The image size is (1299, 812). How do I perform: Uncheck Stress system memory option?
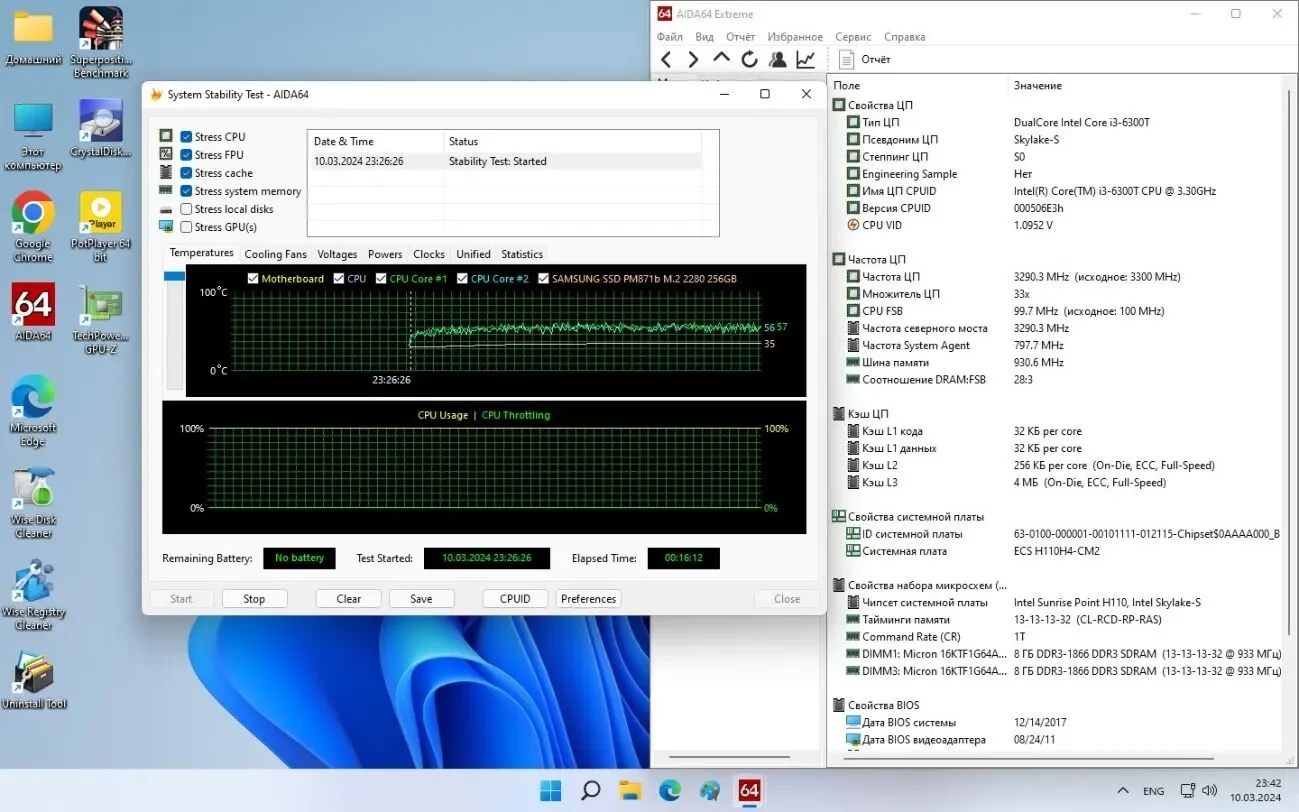coord(186,190)
